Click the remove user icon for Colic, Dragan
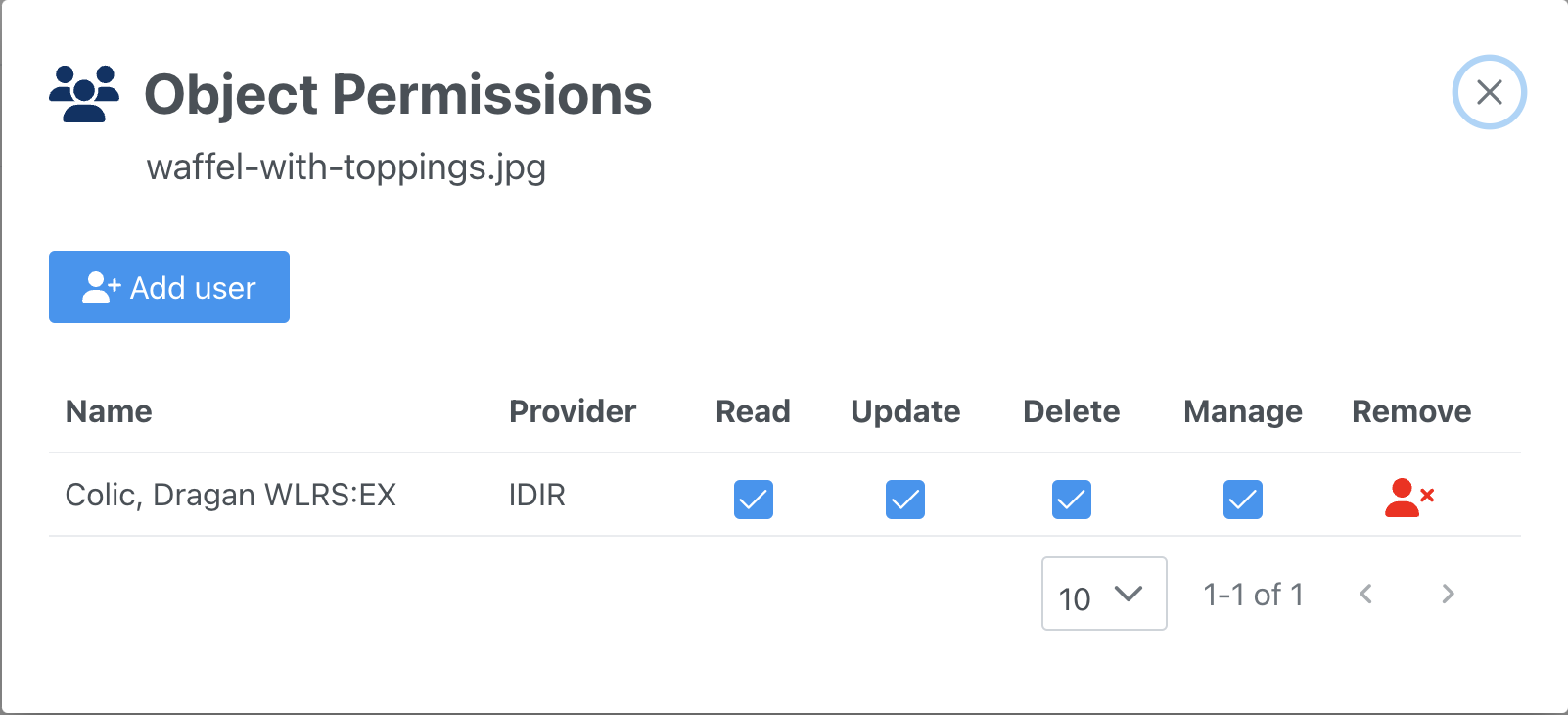Image resolution: width=1568 pixels, height=715 pixels. tap(1409, 498)
